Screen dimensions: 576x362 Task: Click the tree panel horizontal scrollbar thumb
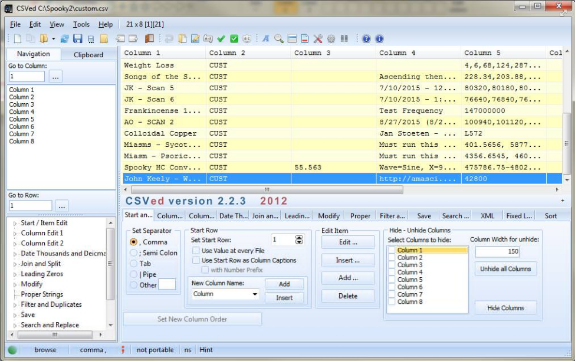tap(55, 335)
